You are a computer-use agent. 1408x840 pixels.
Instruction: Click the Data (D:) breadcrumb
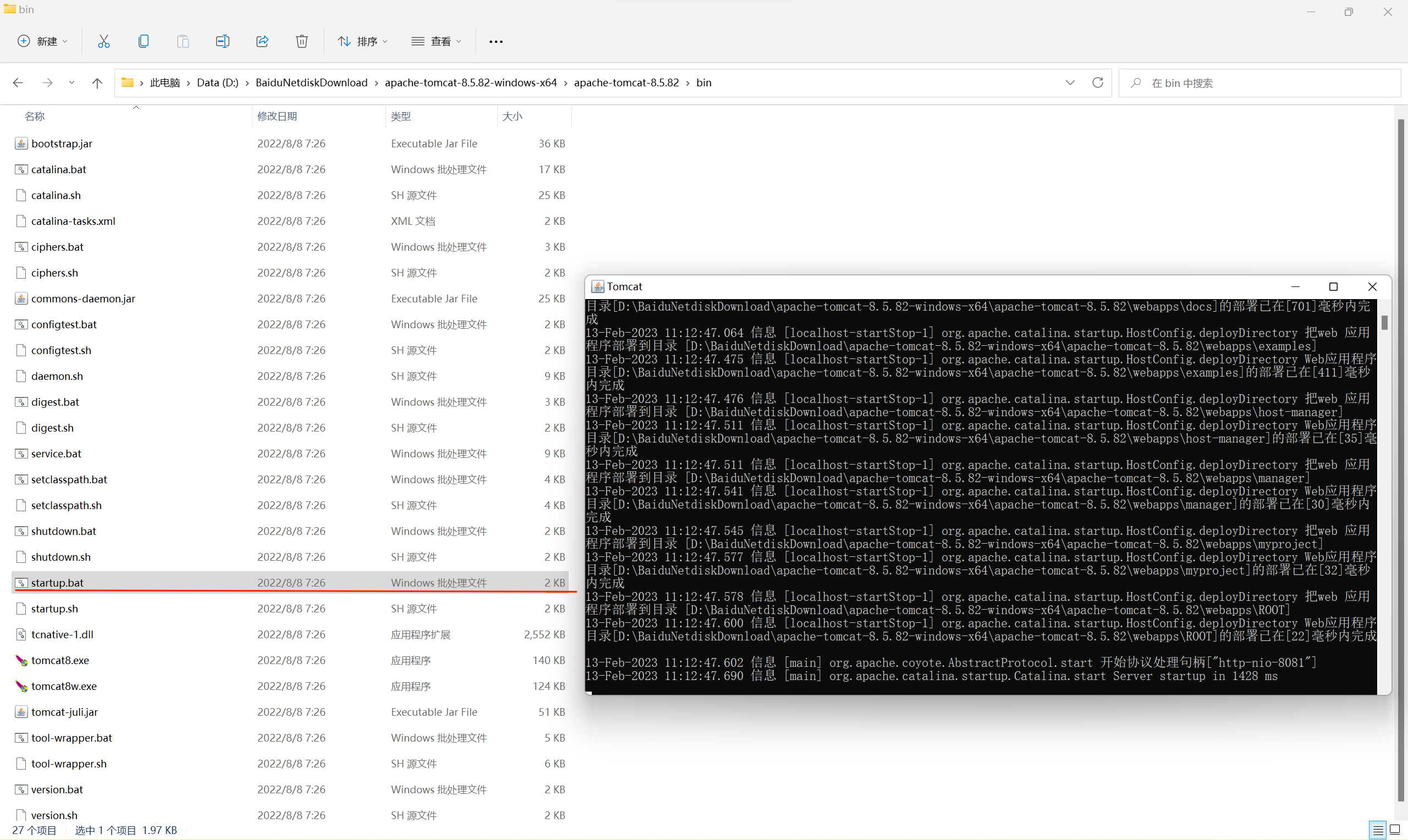point(217,82)
